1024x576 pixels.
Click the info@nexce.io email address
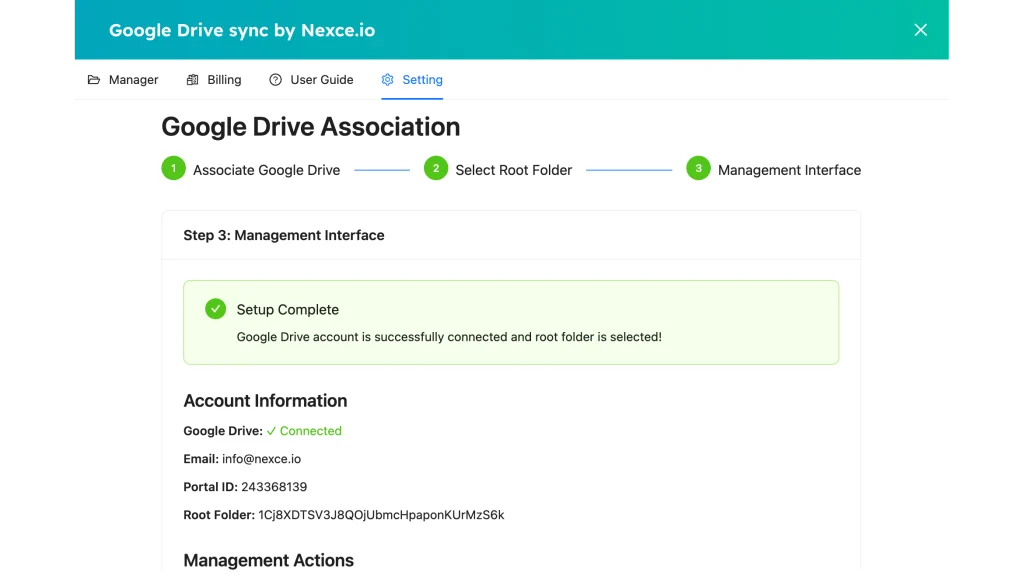pyautogui.click(x=261, y=459)
